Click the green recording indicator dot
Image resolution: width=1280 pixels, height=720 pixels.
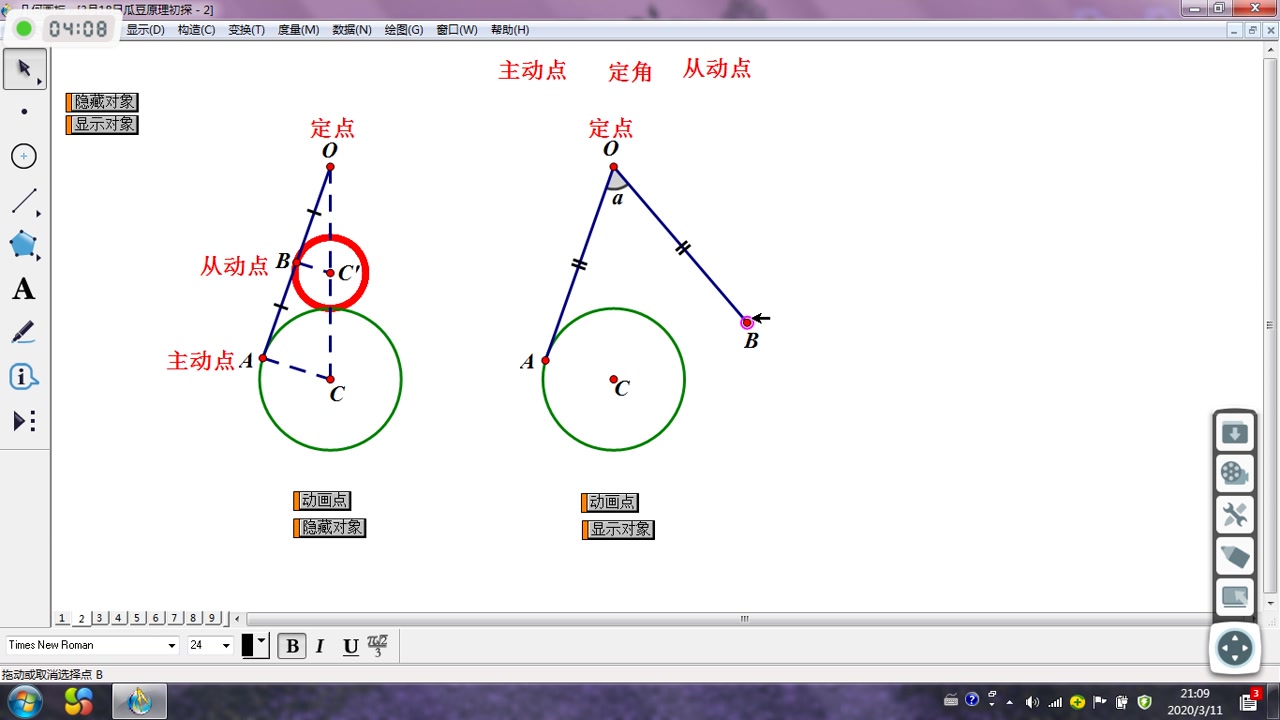24,28
